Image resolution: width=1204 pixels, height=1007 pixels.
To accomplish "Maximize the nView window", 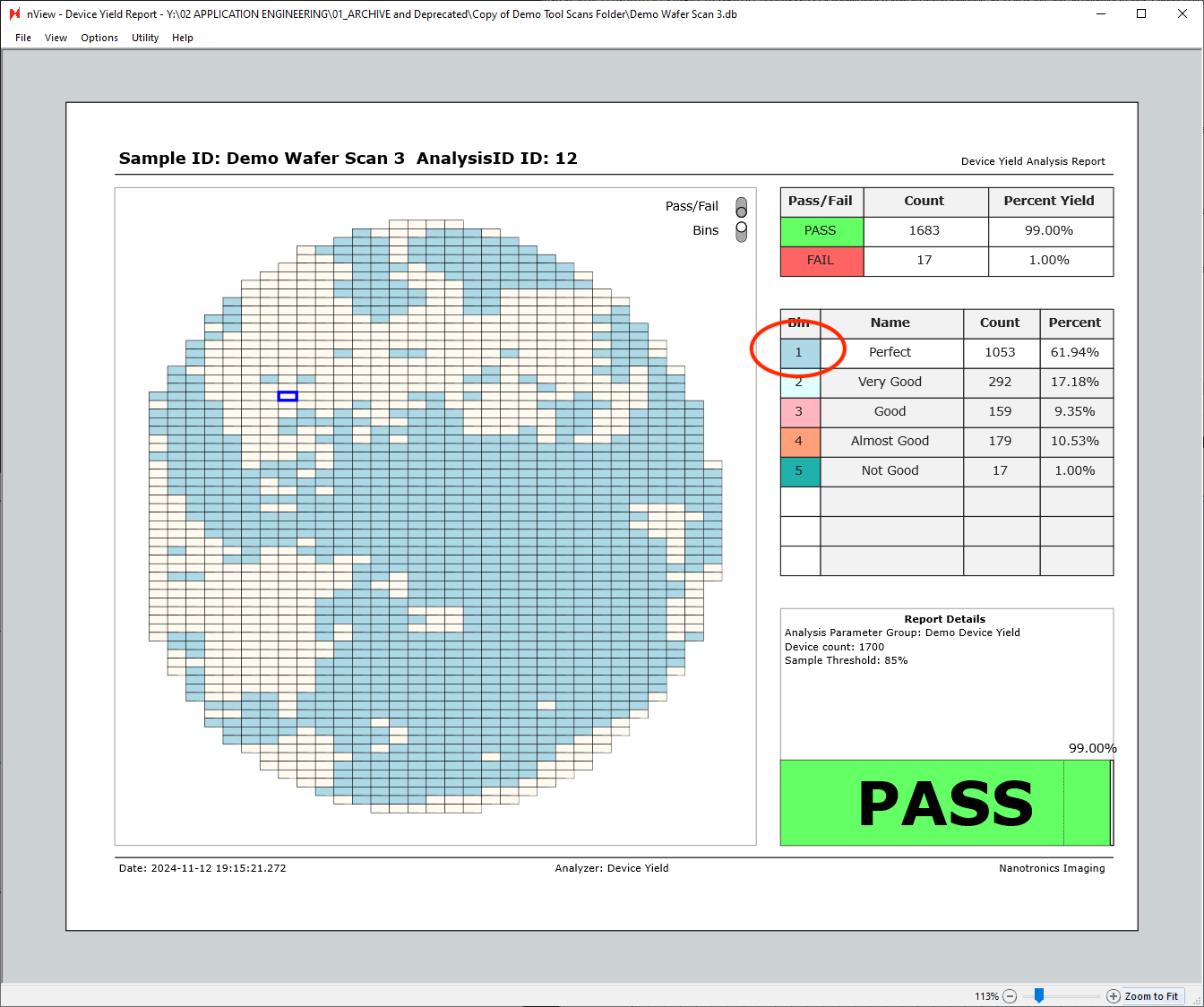I will pos(1141,13).
